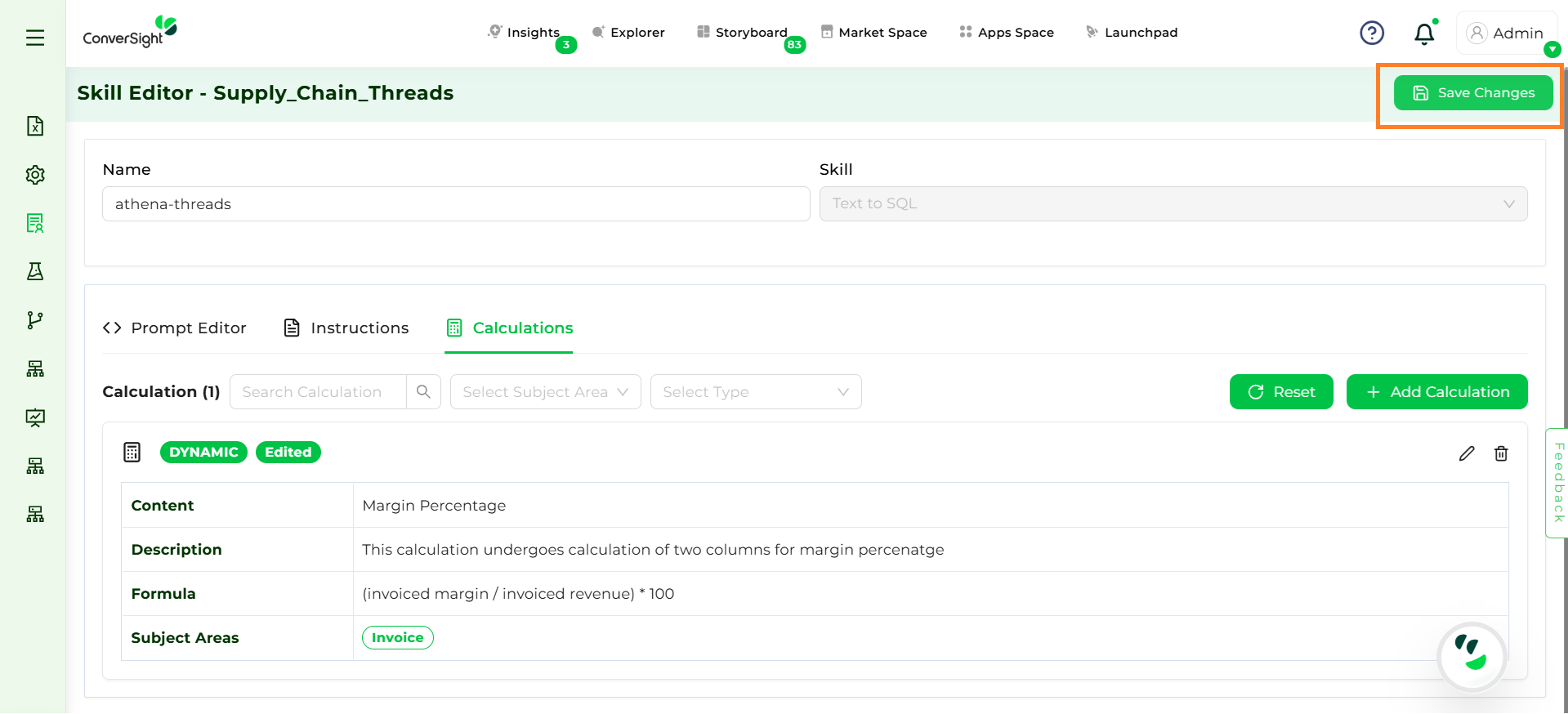The image size is (1568, 714).
Task: Expand the Select Type dropdown
Action: [x=755, y=392]
